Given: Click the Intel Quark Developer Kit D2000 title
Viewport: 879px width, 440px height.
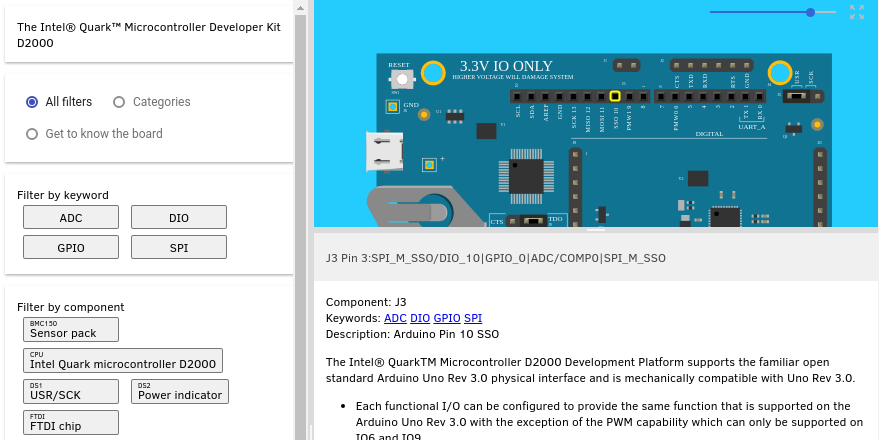Looking at the screenshot, I should click(149, 35).
